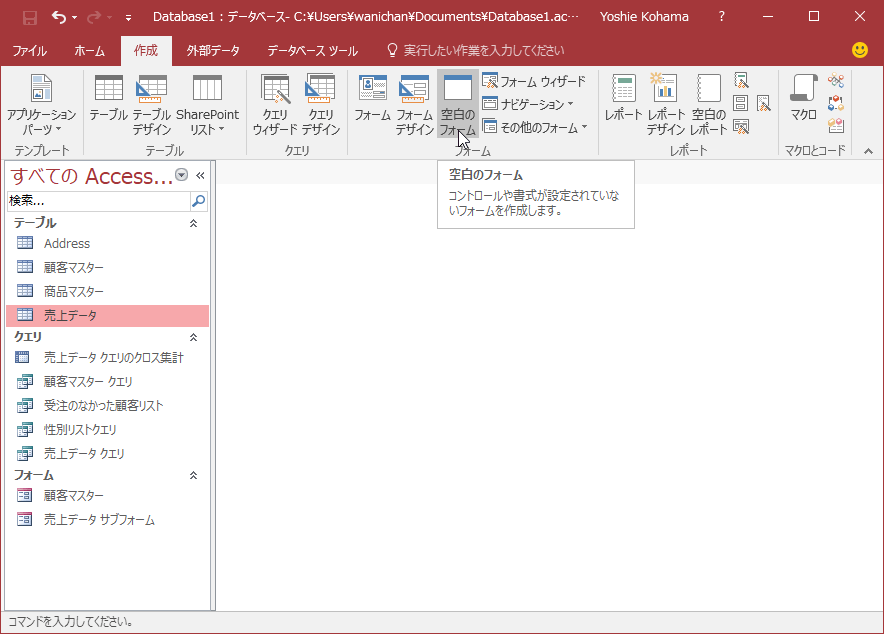Screen dimensions: 884x634
Task: Click the smiley feedback icon
Action: tap(859, 49)
